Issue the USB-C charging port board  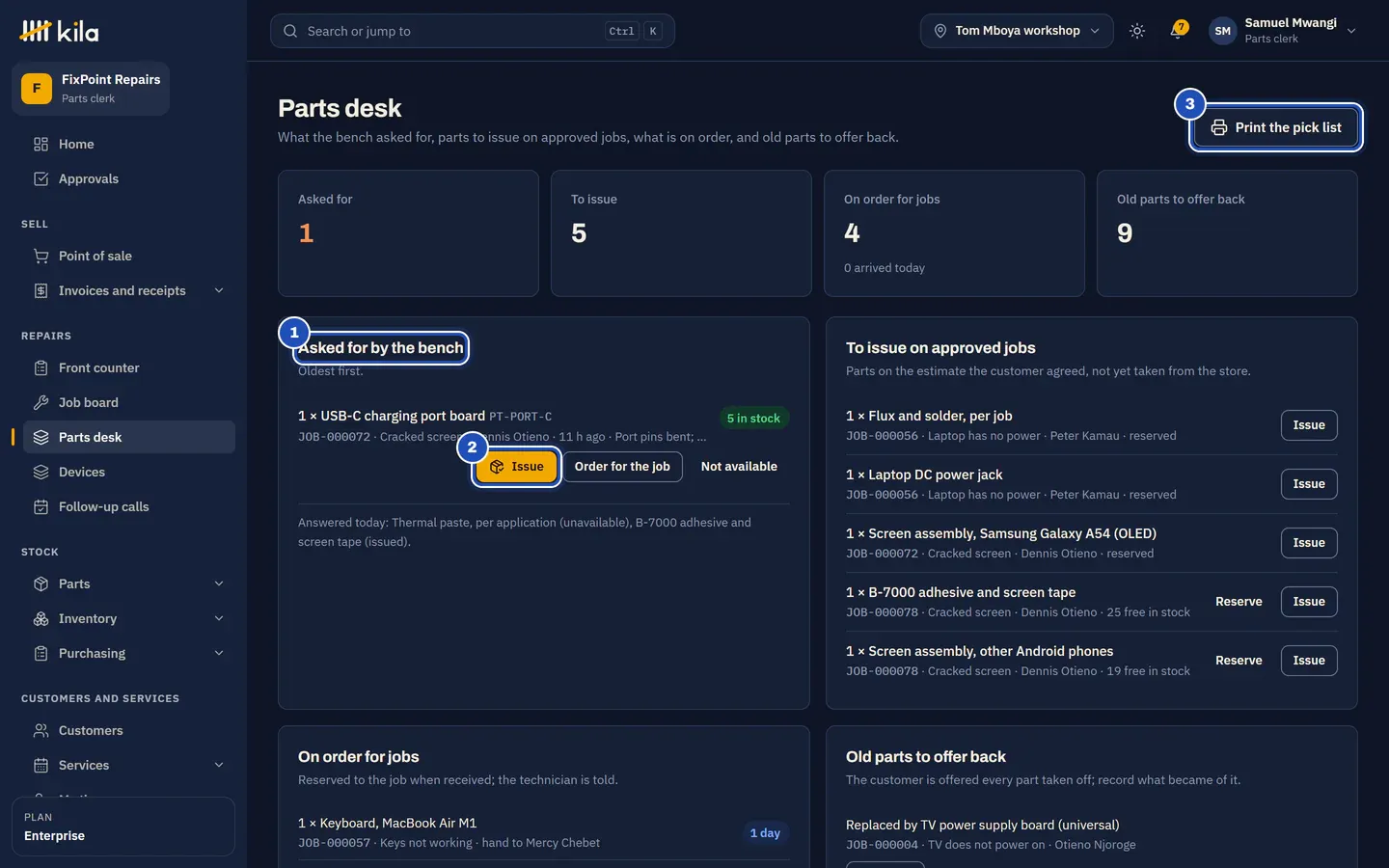coord(517,467)
